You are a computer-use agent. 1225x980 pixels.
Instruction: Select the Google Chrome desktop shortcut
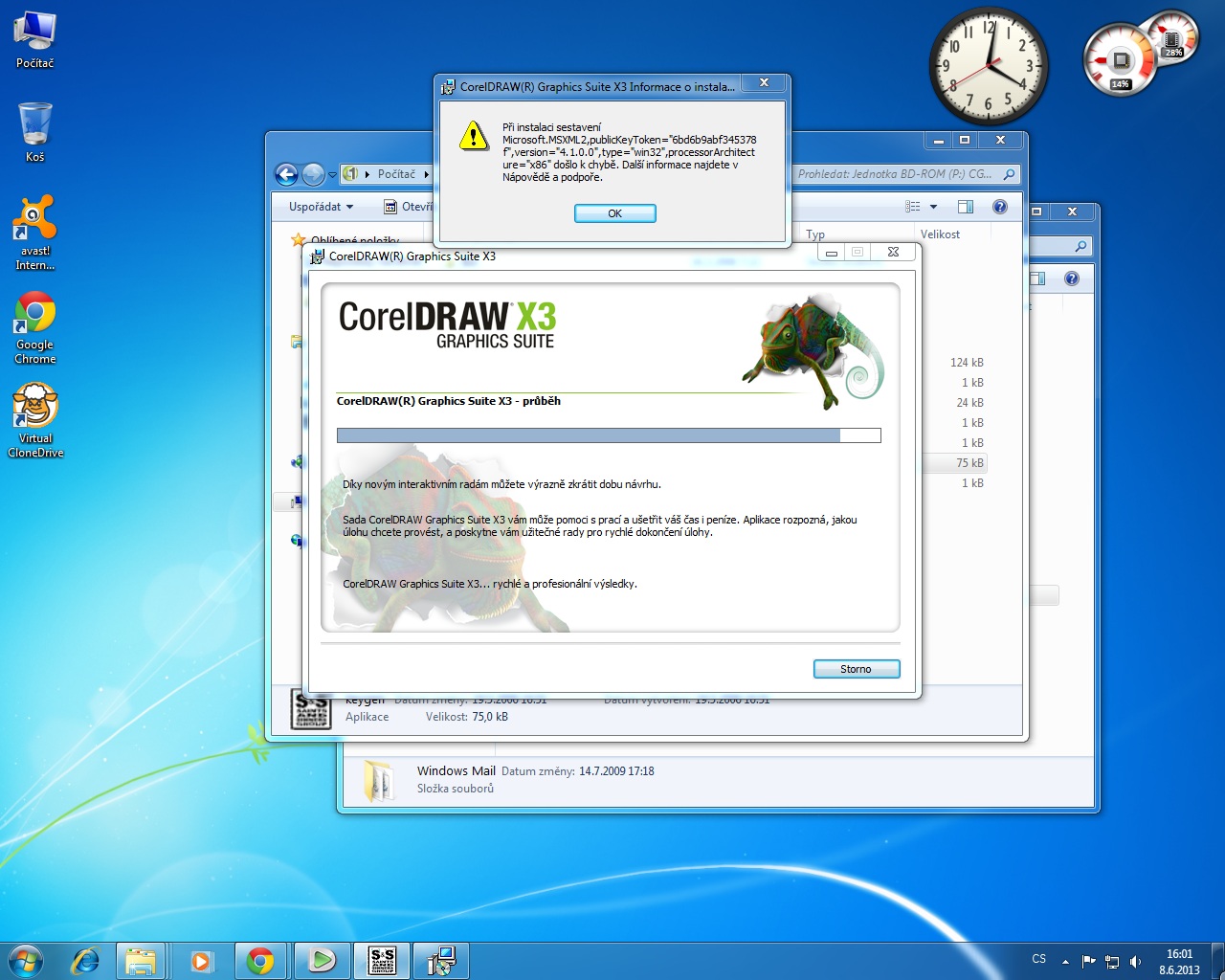coord(35,328)
